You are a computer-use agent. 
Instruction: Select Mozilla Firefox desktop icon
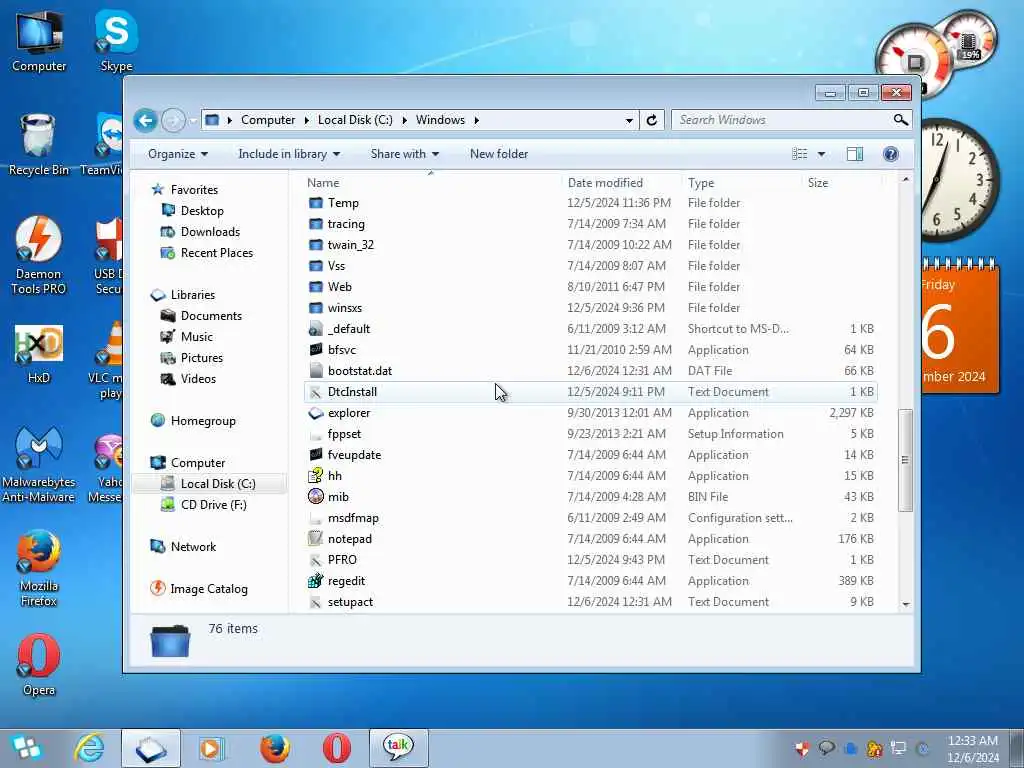click(39, 568)
